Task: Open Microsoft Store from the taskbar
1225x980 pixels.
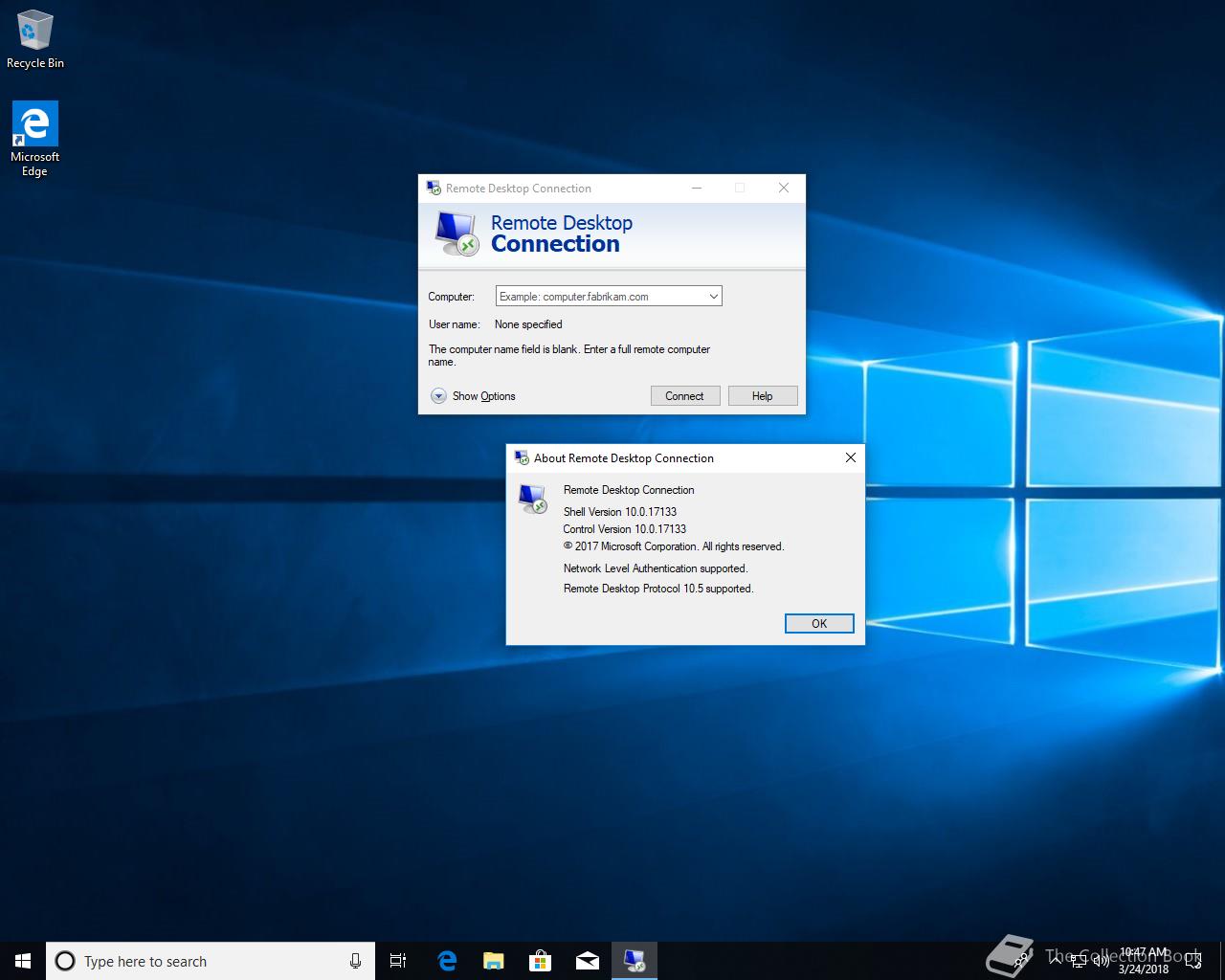Action: pyautogui.click(x=540, y=961)
